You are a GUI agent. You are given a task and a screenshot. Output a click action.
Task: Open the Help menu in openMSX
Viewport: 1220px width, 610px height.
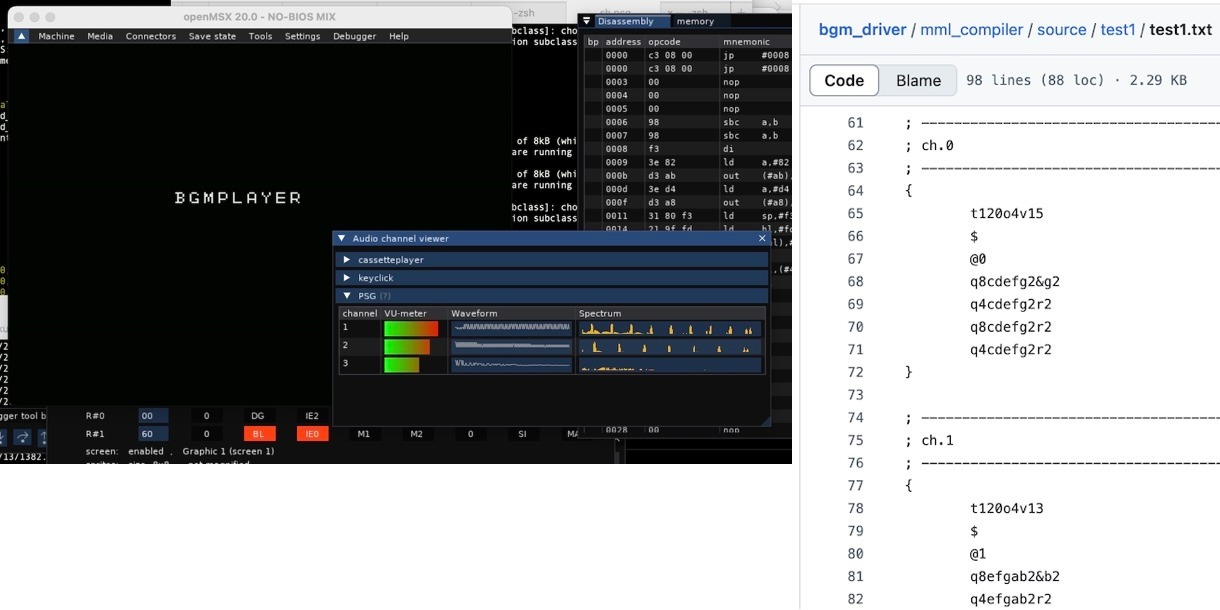(x=398, y=36)
